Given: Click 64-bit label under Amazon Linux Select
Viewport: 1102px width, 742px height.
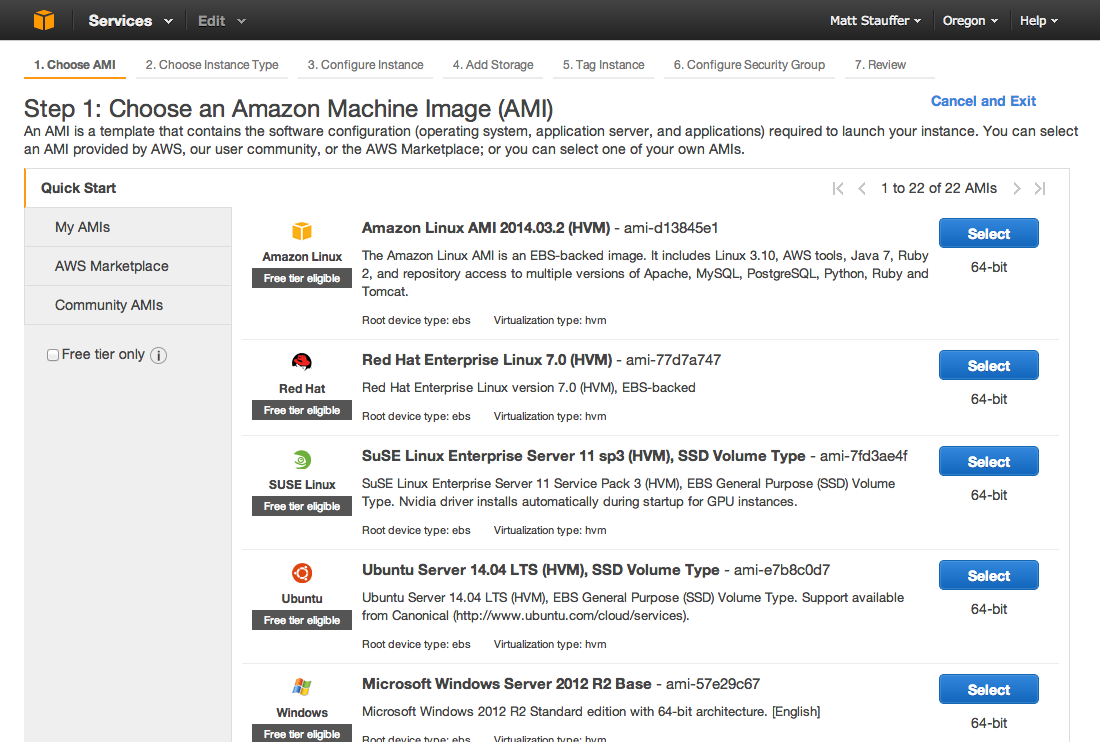Looking at the screenshot, I should [989, 267].
